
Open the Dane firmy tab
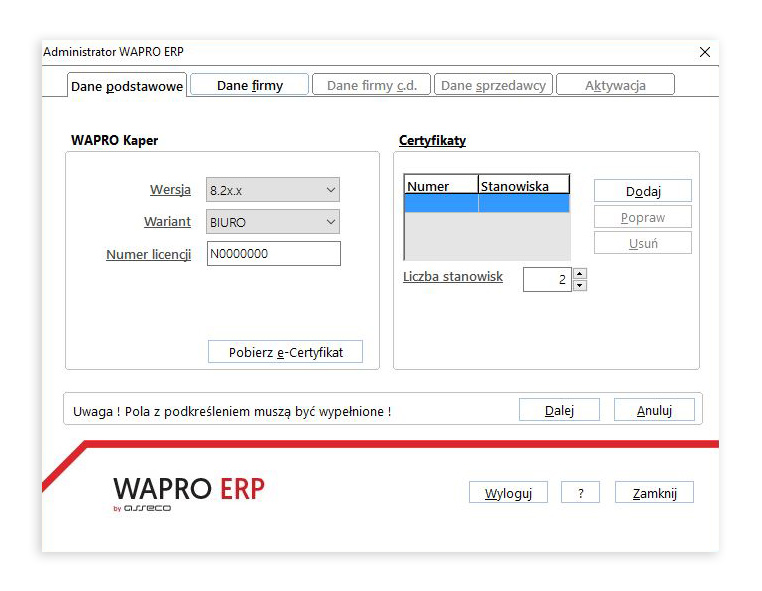point(250,85)
